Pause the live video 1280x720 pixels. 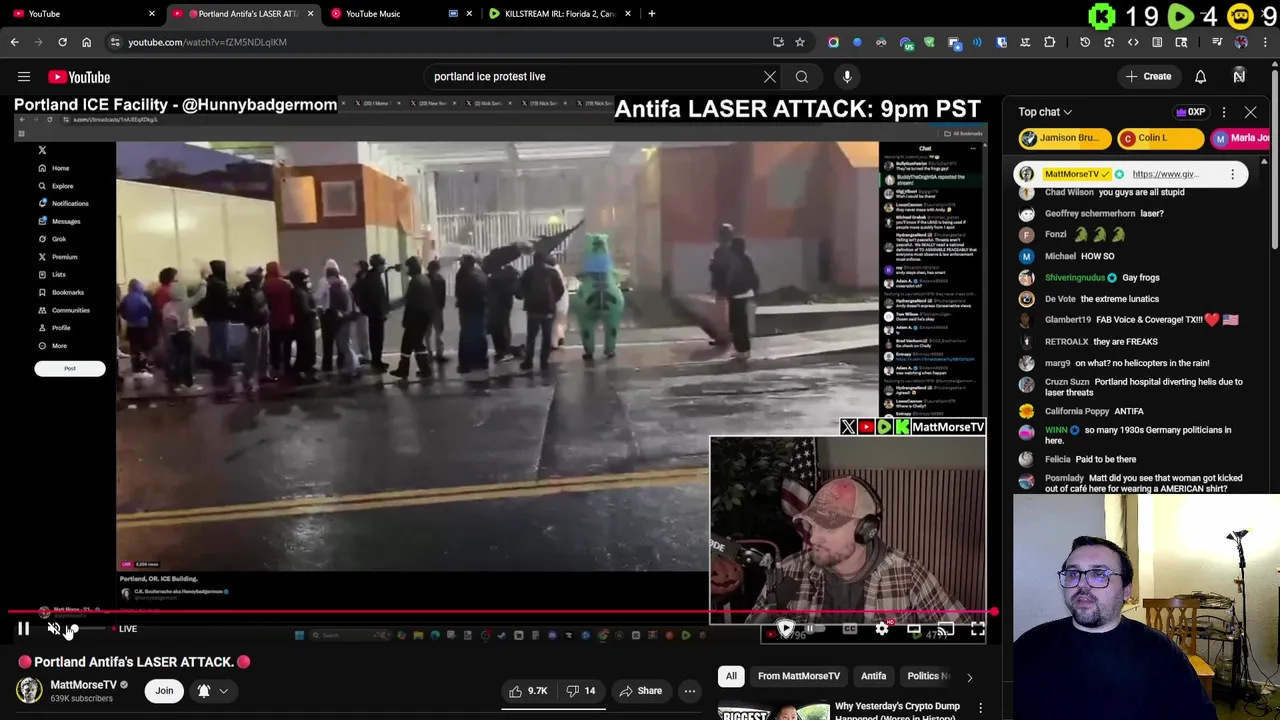[23, 629]
